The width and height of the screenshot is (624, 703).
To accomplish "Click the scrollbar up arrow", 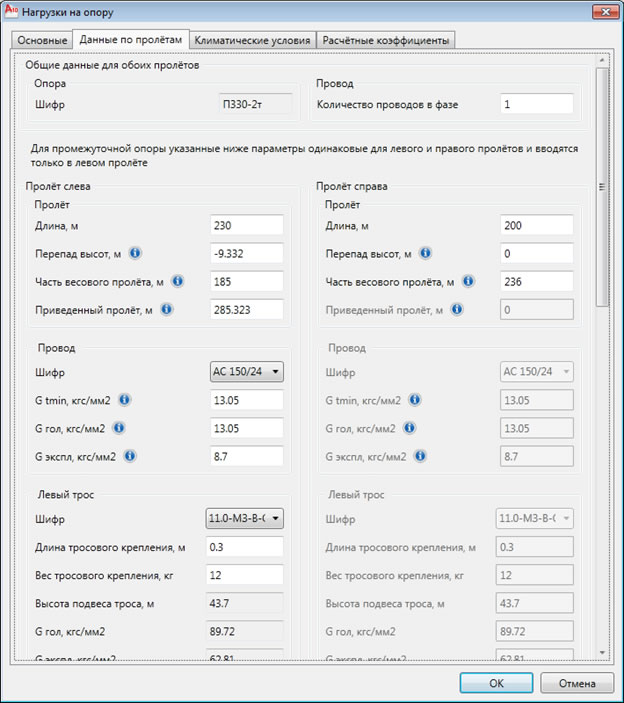I will tap(602, 60).
